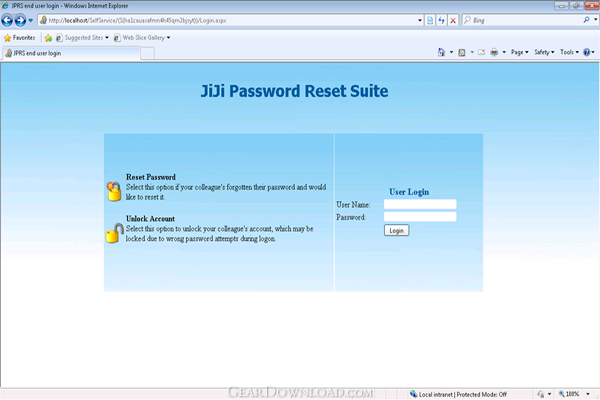This screenshot has width=600, height=400.
Task: Add page to Favorites bar star icon
Action: click(48, 38)
